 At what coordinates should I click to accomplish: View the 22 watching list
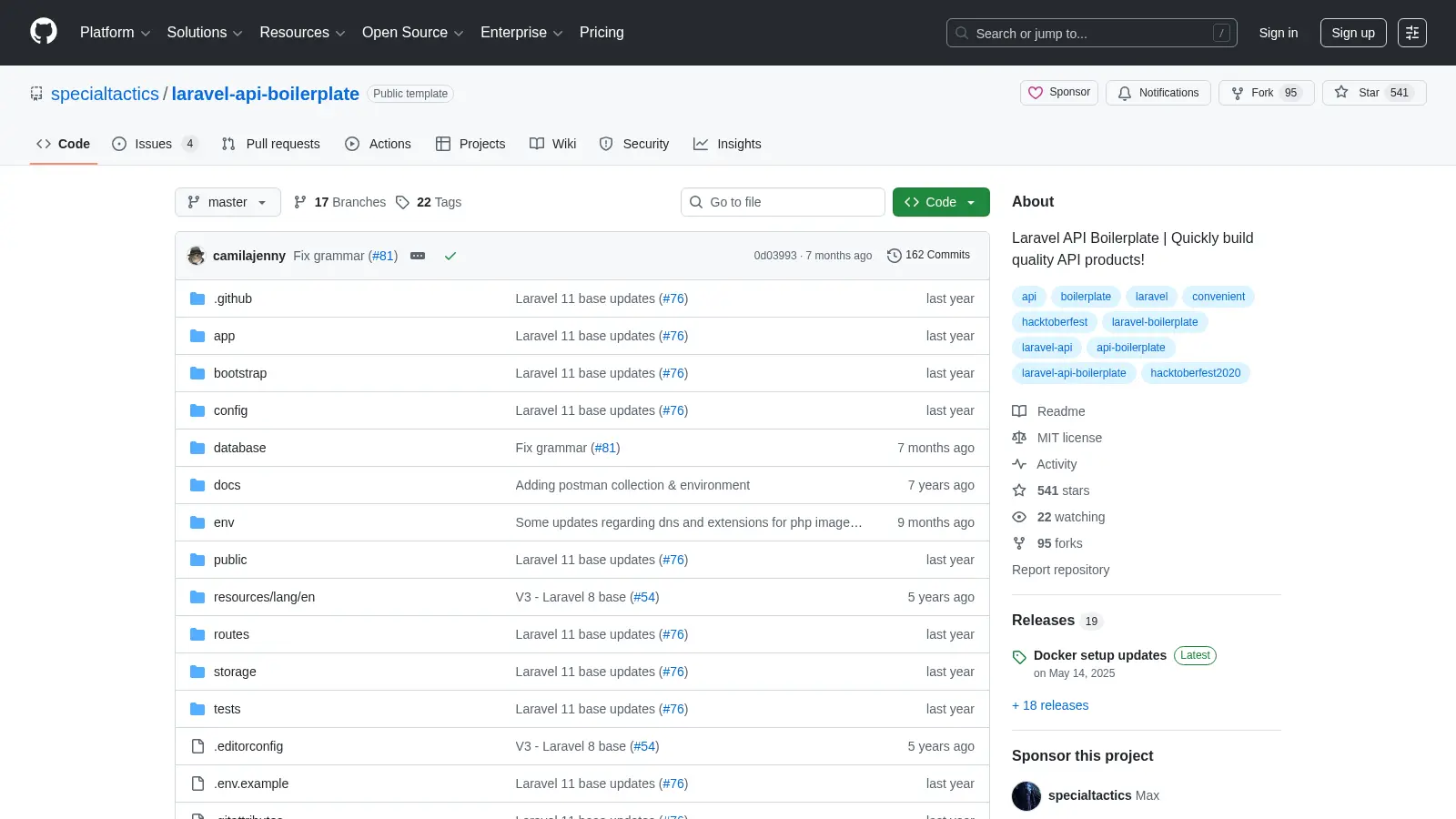coord(1059,517)
